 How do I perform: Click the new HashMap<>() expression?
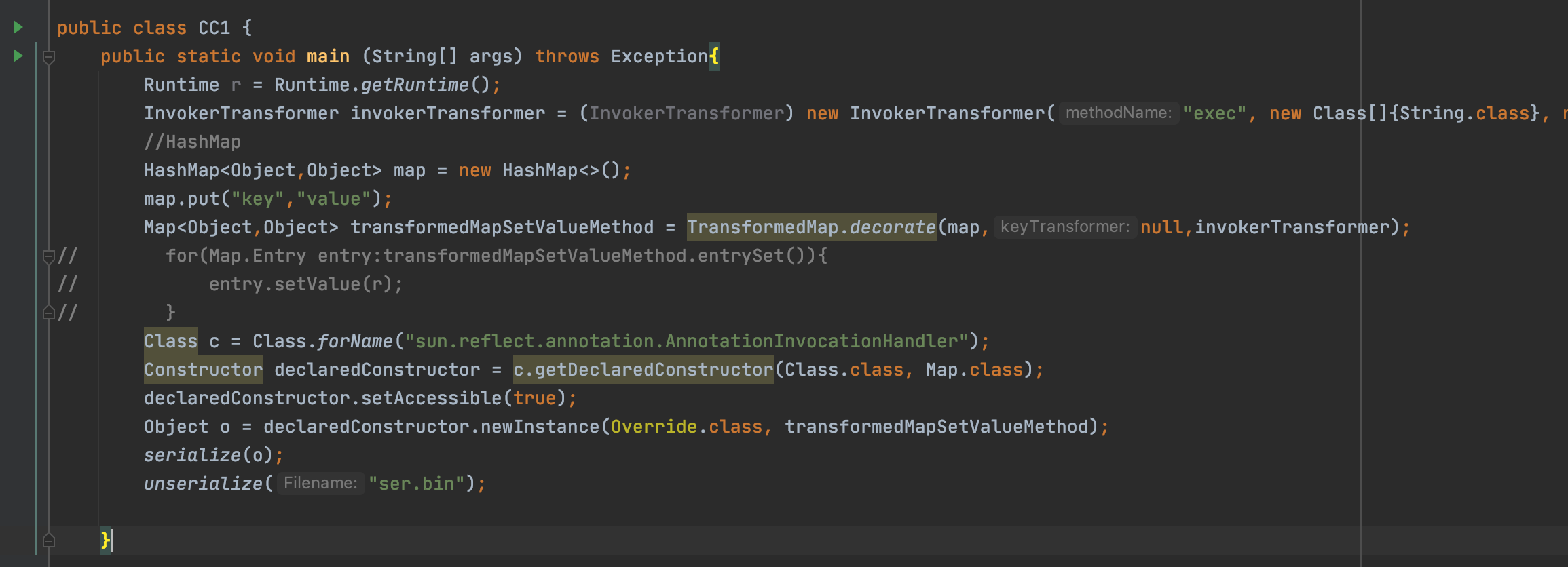point(540,170)
